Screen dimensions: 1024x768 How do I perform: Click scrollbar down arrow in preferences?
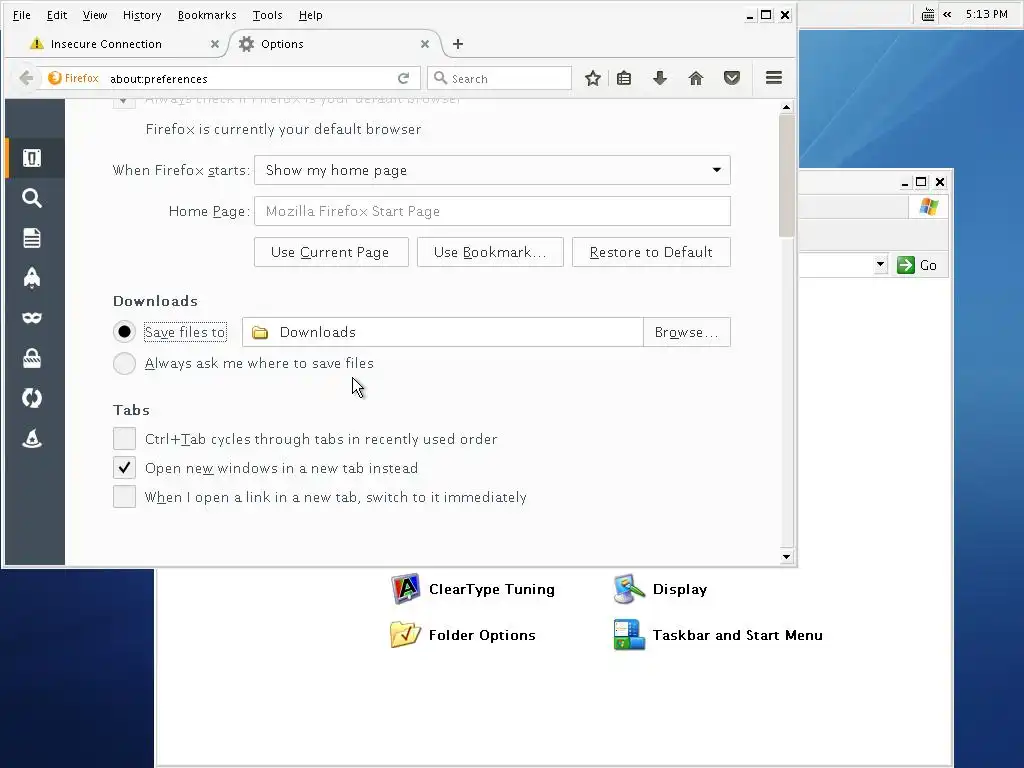786,557
